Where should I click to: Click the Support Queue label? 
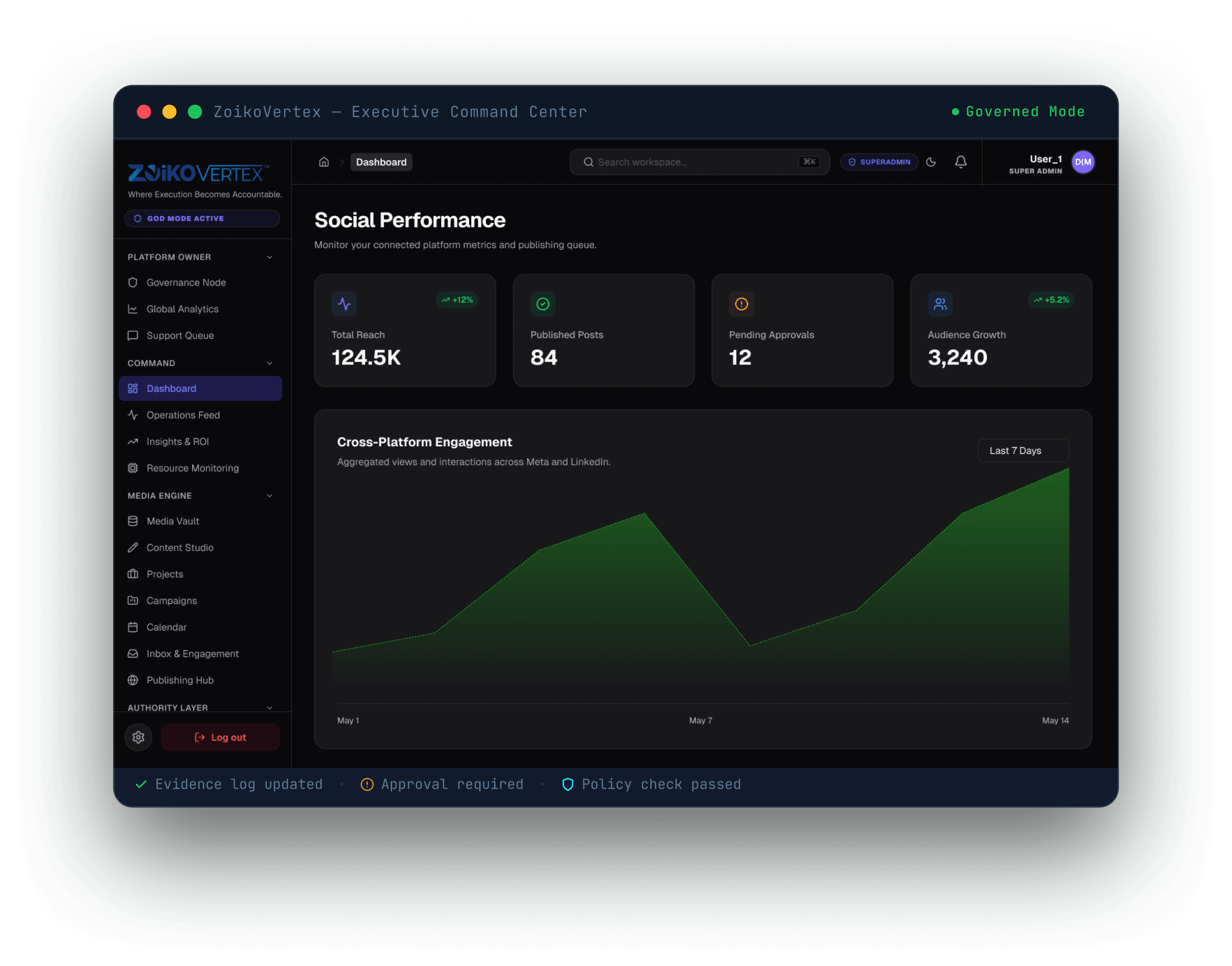point(180,336)
